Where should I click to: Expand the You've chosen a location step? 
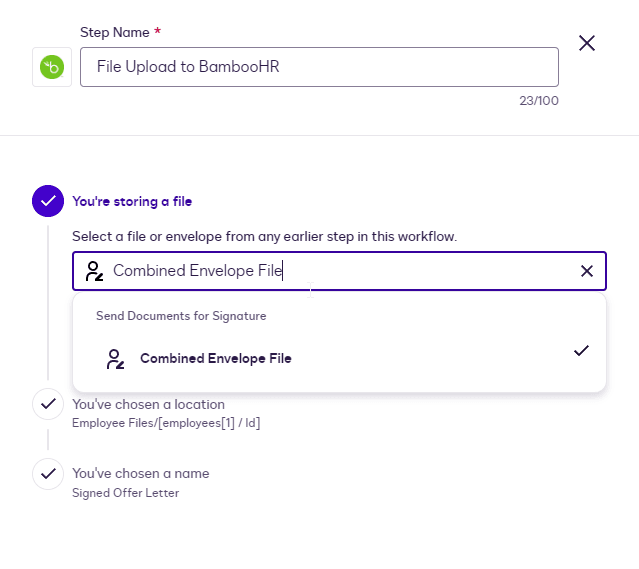(148, 405)
